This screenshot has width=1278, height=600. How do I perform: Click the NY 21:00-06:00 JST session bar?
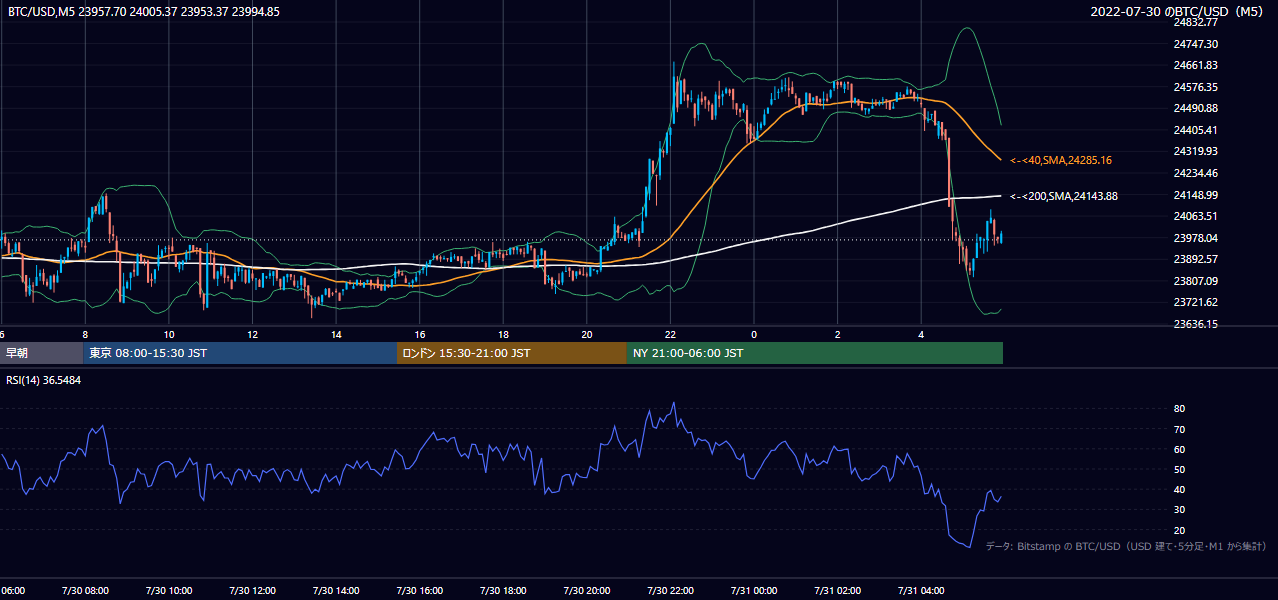(x=815, y=353)
